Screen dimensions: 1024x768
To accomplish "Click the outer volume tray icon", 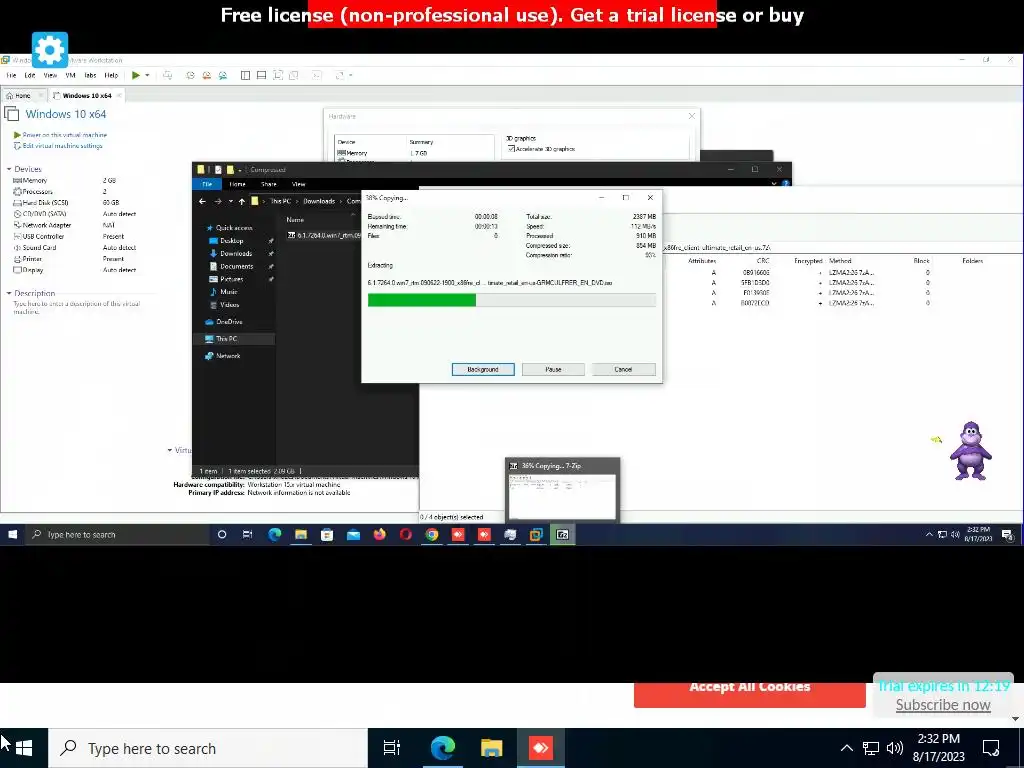I will [x=895, y=748].
